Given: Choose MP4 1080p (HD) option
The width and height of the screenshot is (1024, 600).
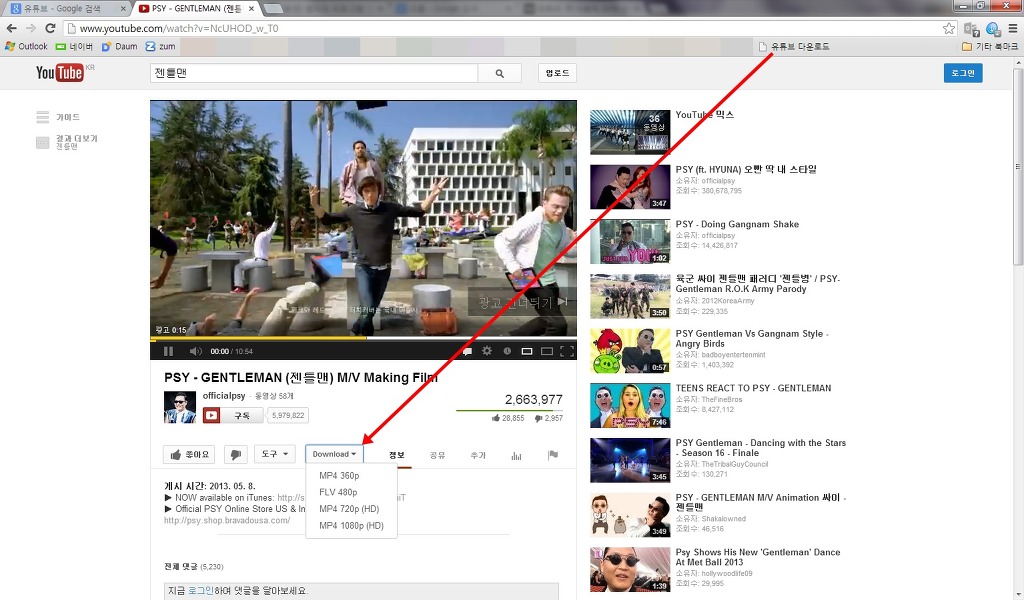Looking at the screenshot, I should click(x=351, y=526).
